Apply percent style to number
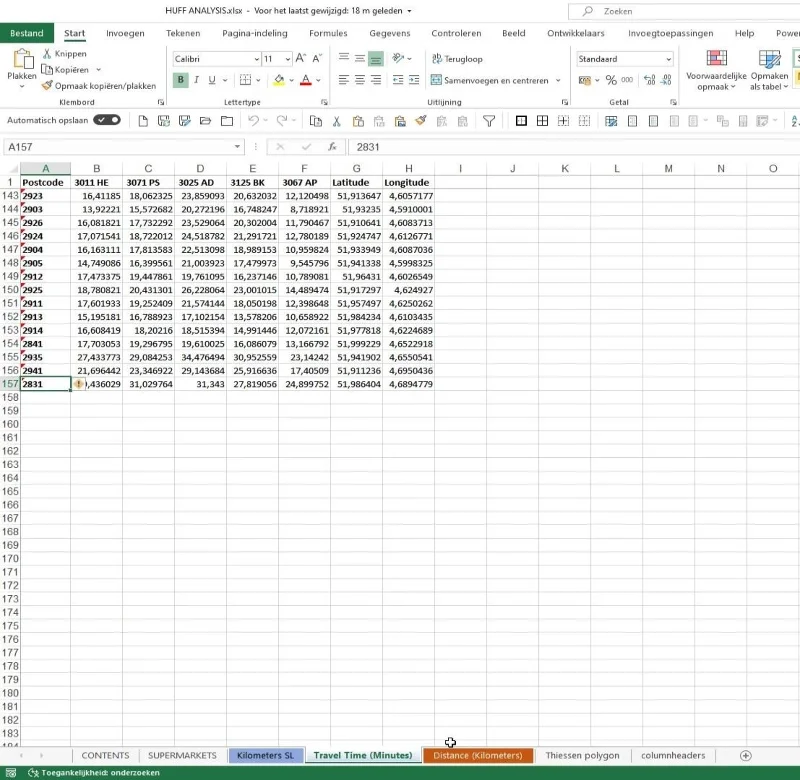The width and height of the screenshot is (800, 780). [x=611, y=80]
